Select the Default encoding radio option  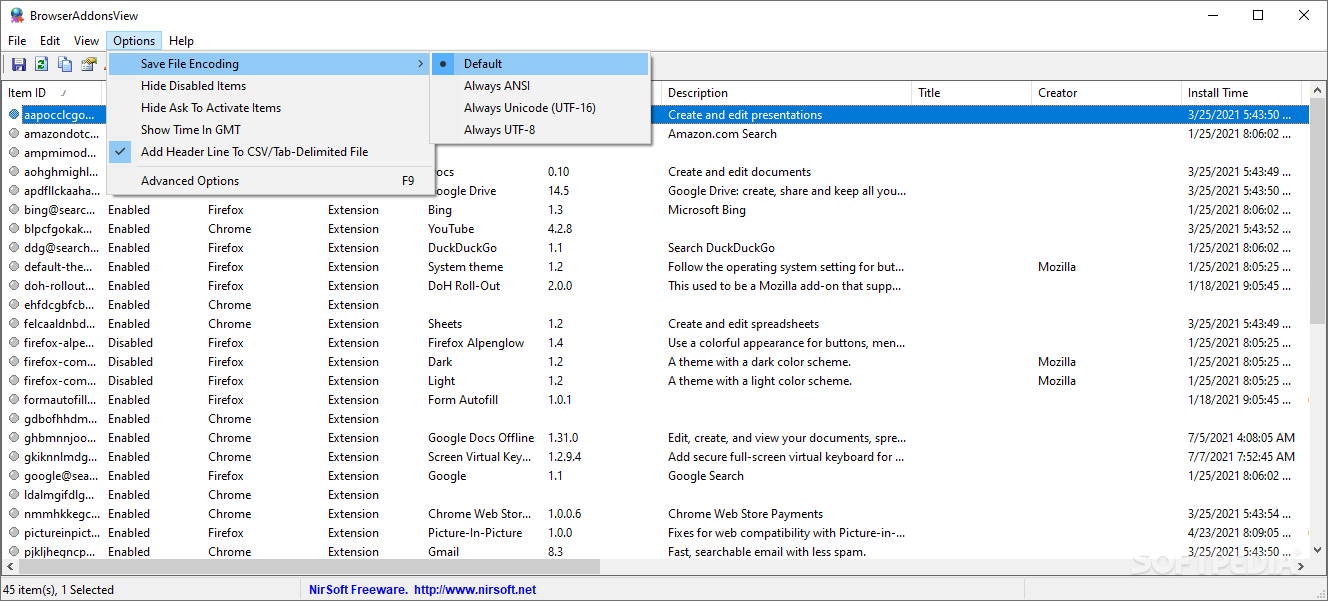[x=540, y=64]
